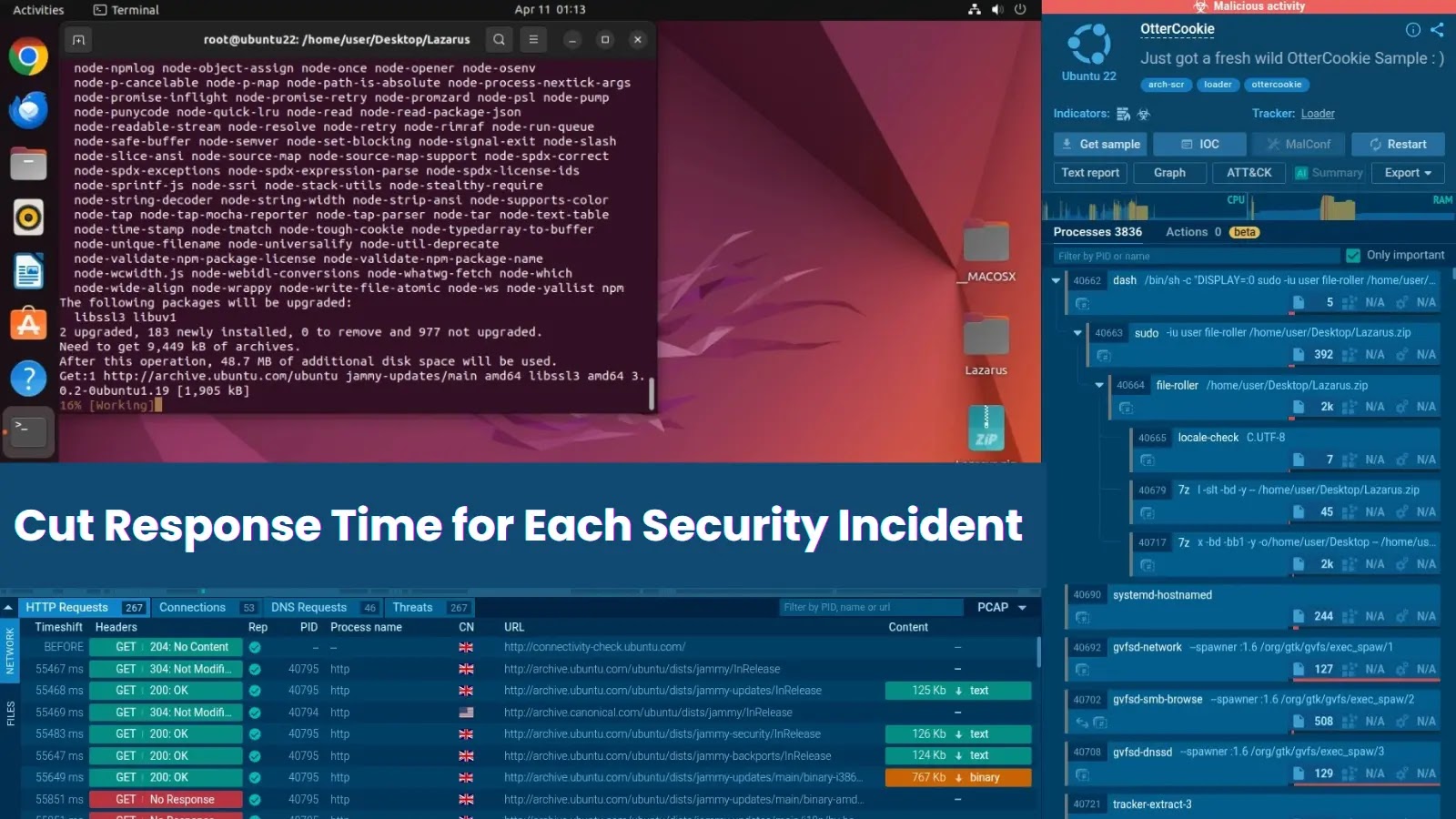Open the malicious indicators biohazard icon

[x=1145, y=114]
